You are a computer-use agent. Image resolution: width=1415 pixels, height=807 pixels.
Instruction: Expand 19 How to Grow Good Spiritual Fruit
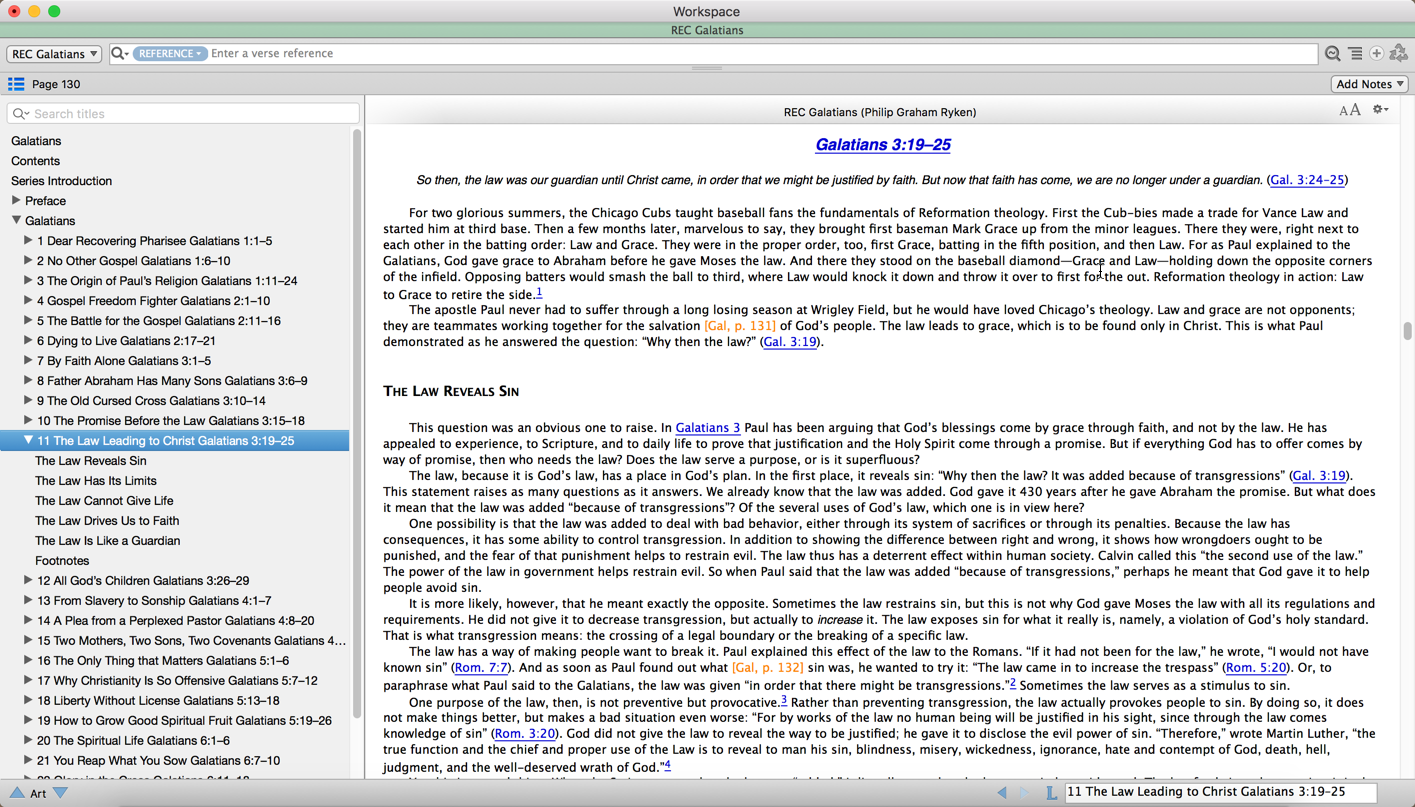pyautogui.click(x=28, y=721)
